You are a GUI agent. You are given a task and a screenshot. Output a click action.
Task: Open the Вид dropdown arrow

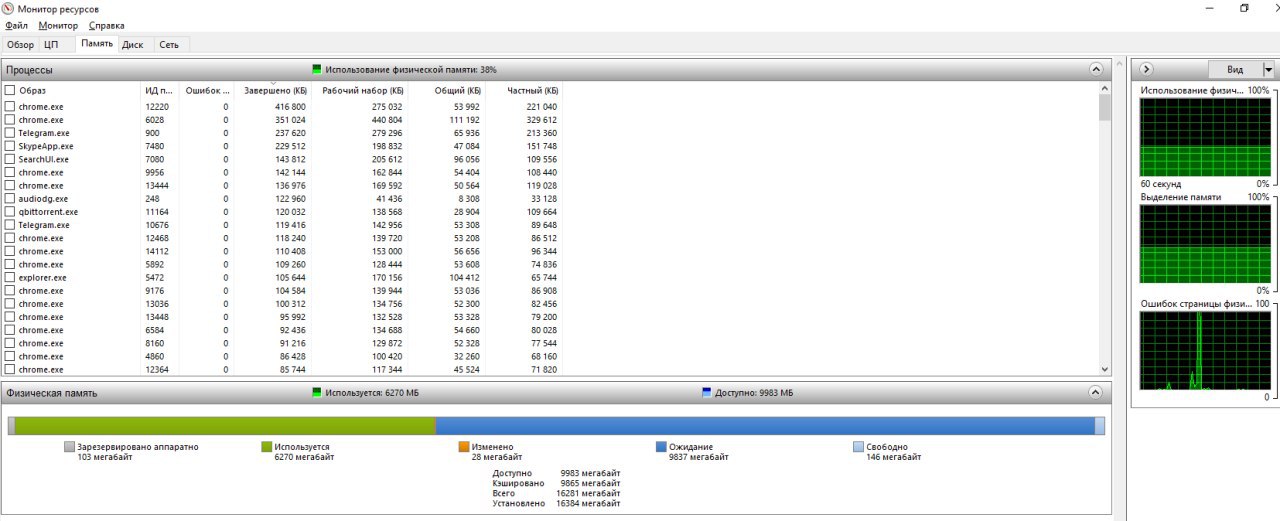tap(1268, 70)
